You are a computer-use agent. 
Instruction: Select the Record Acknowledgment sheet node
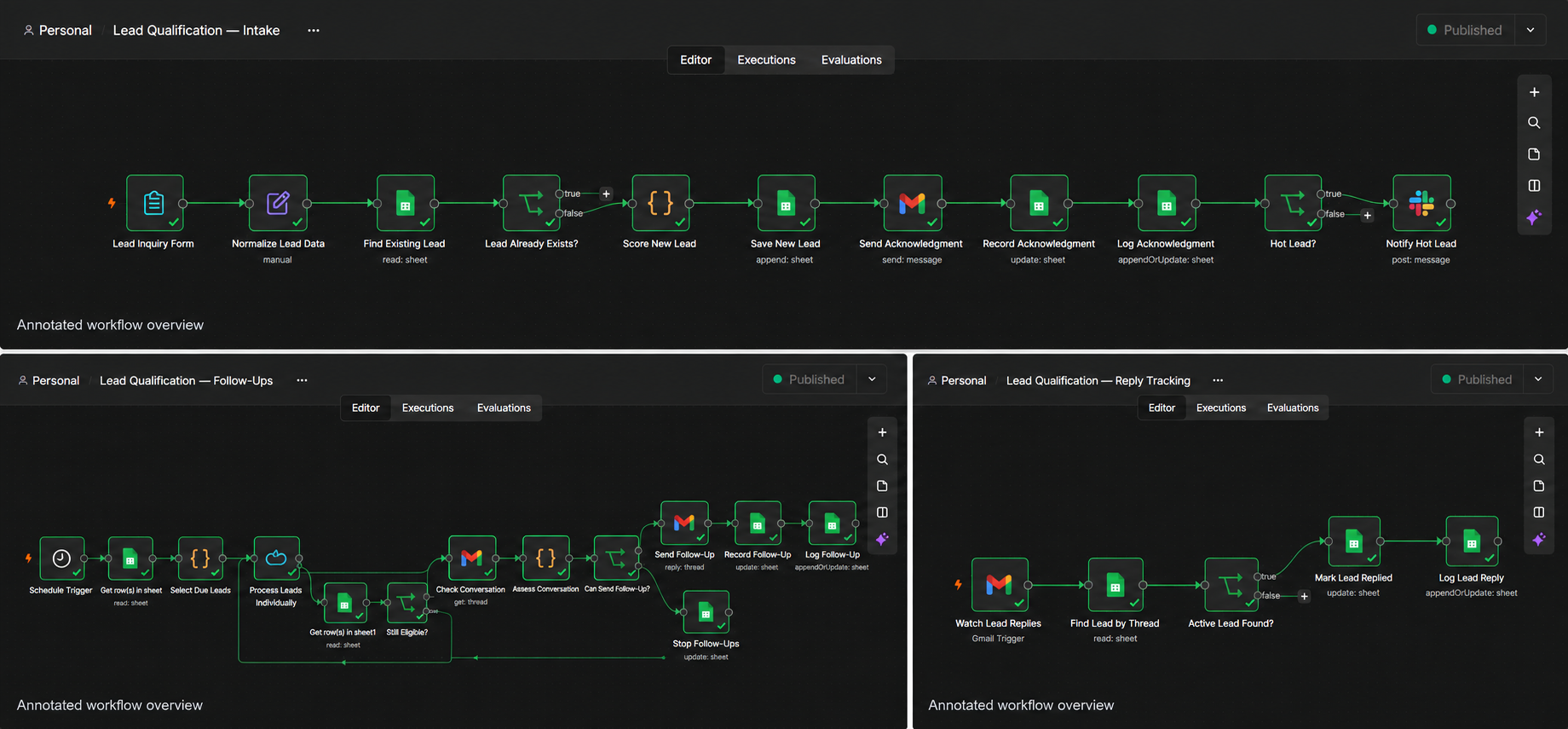1039,203
